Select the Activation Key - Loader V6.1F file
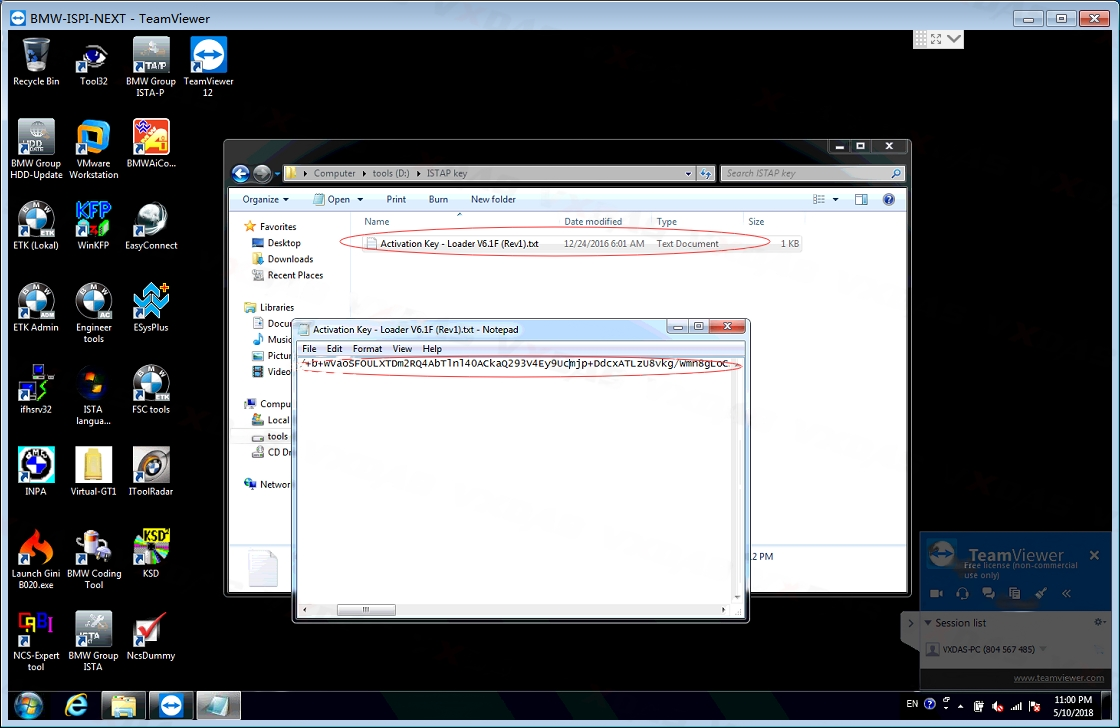1120x728 pixels. pyautogui.click(x=582, y=244)
